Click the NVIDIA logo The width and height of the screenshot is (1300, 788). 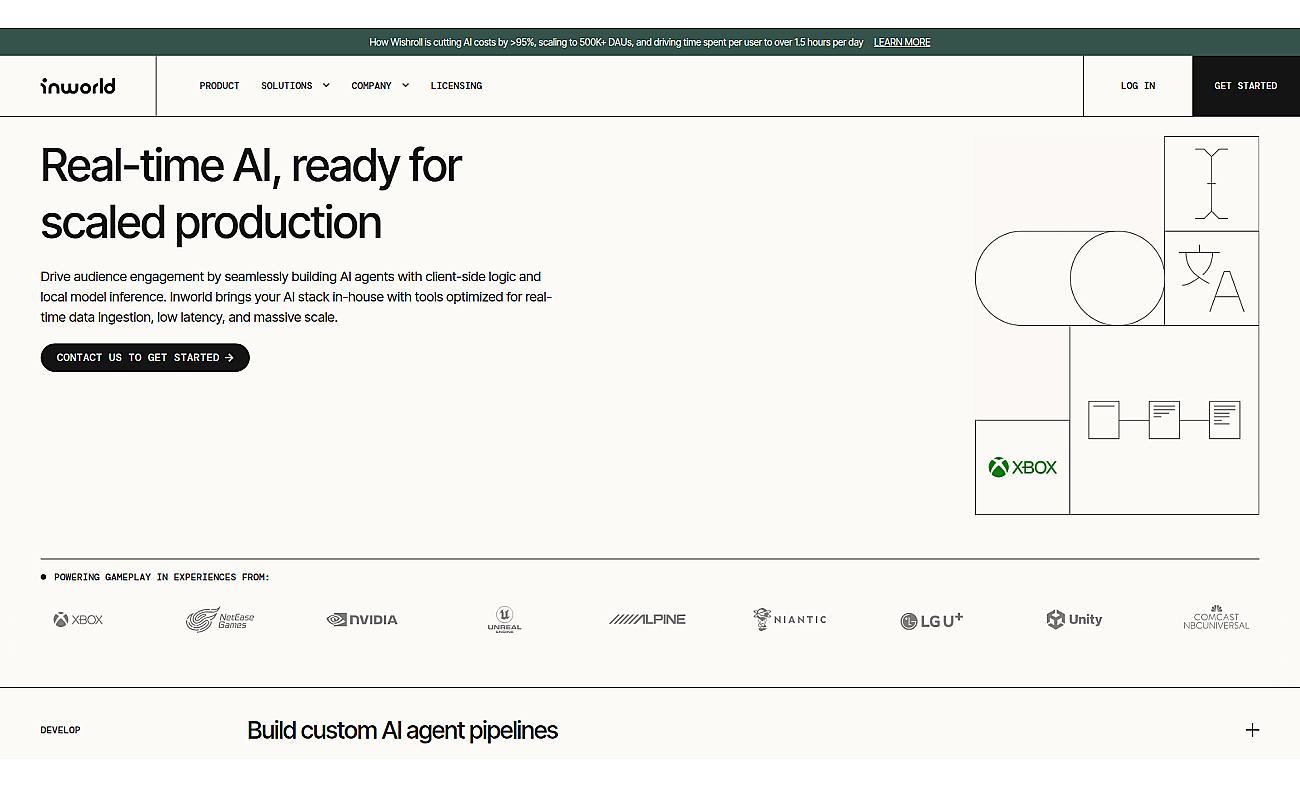(362, 620)
